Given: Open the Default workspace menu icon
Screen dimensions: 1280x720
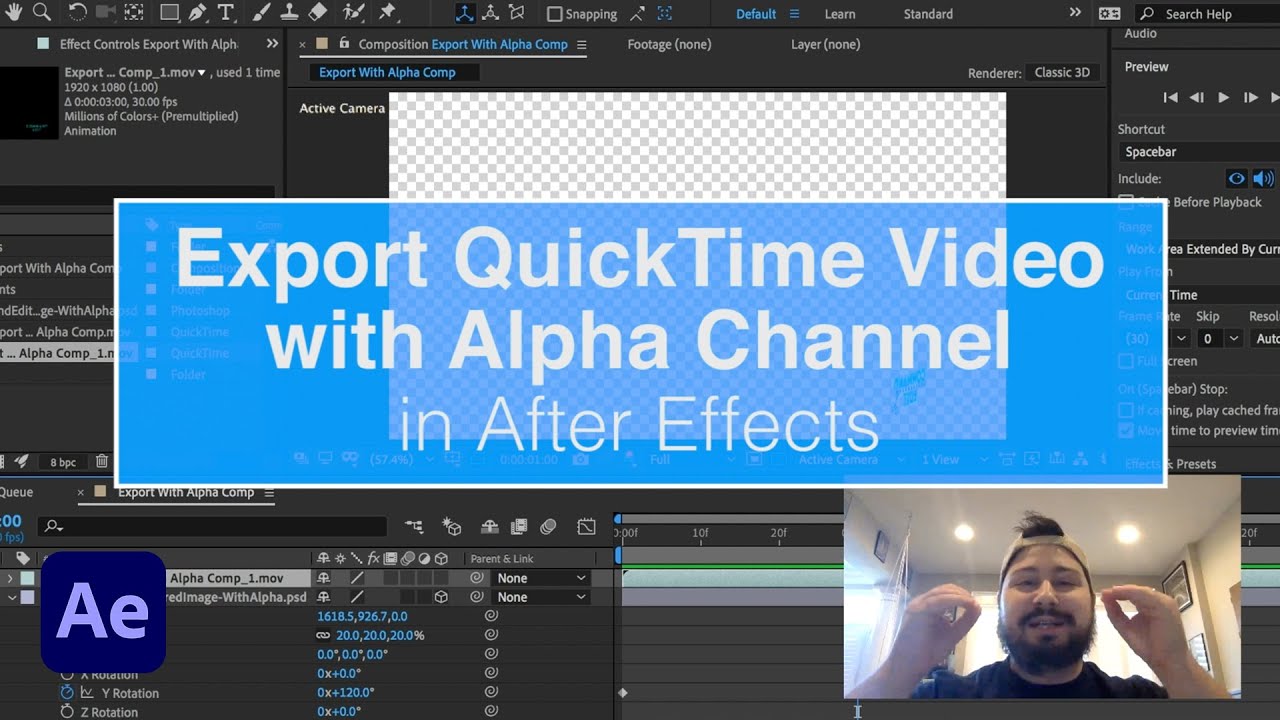Looking at the screenshot, I should click(x=795, y=14).
